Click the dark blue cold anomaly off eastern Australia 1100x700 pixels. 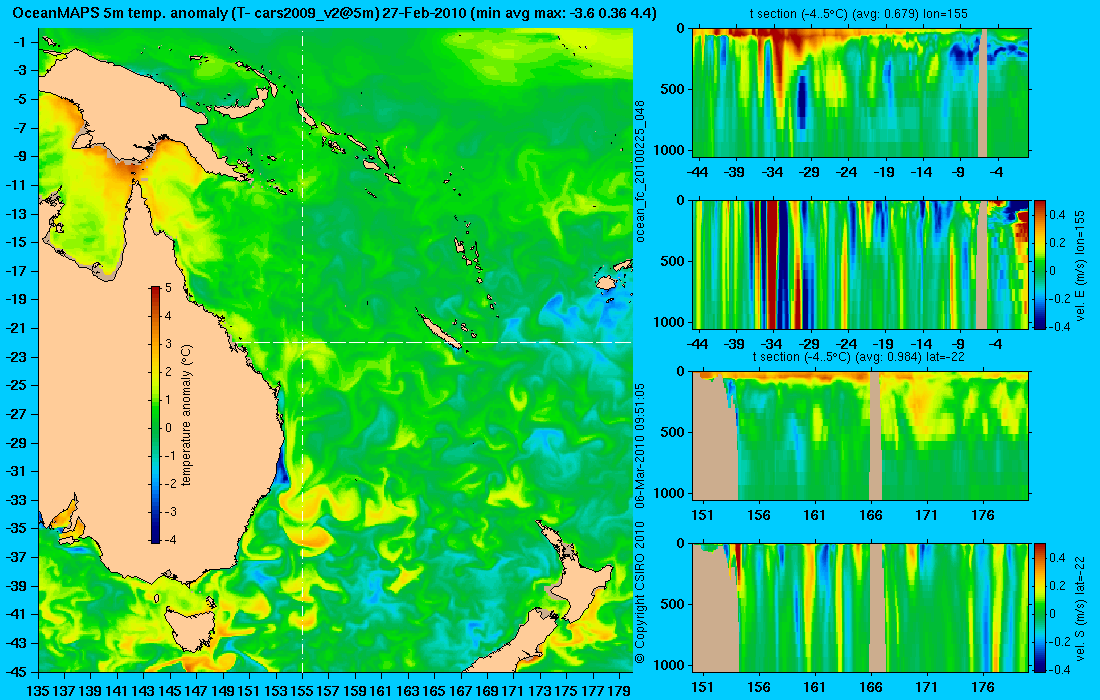tap(282, 469)
